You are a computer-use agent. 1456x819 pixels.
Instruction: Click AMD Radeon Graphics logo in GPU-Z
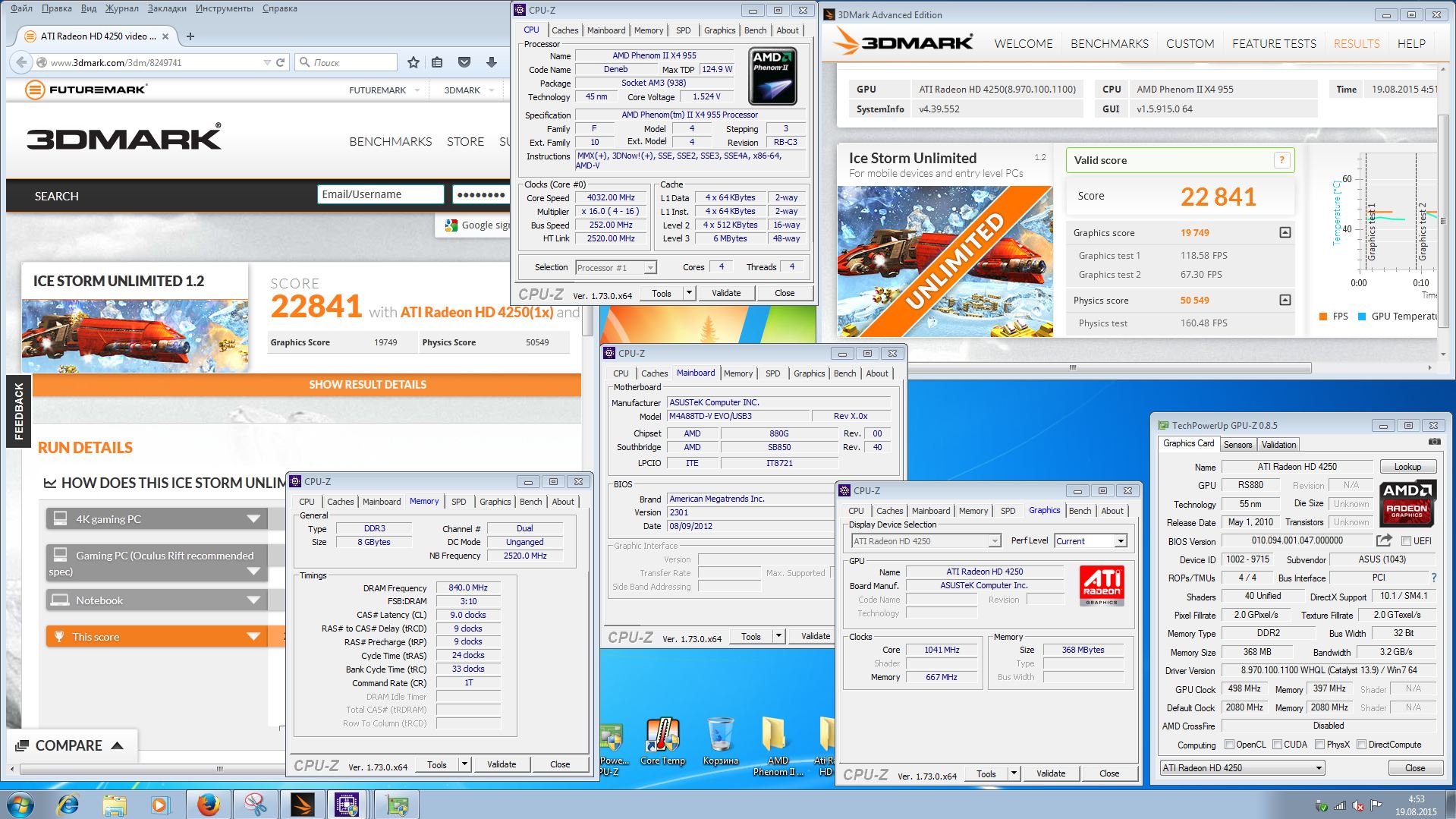click(x=1406, y=504)
